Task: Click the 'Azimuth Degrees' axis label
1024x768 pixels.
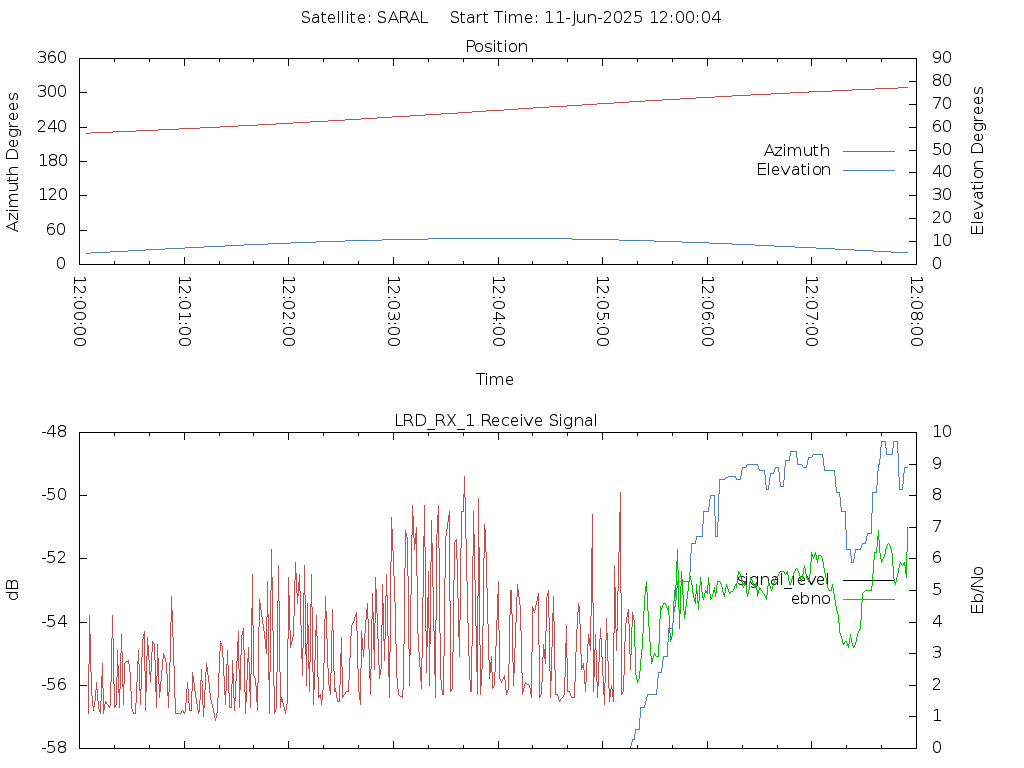Action: point(12,161)
